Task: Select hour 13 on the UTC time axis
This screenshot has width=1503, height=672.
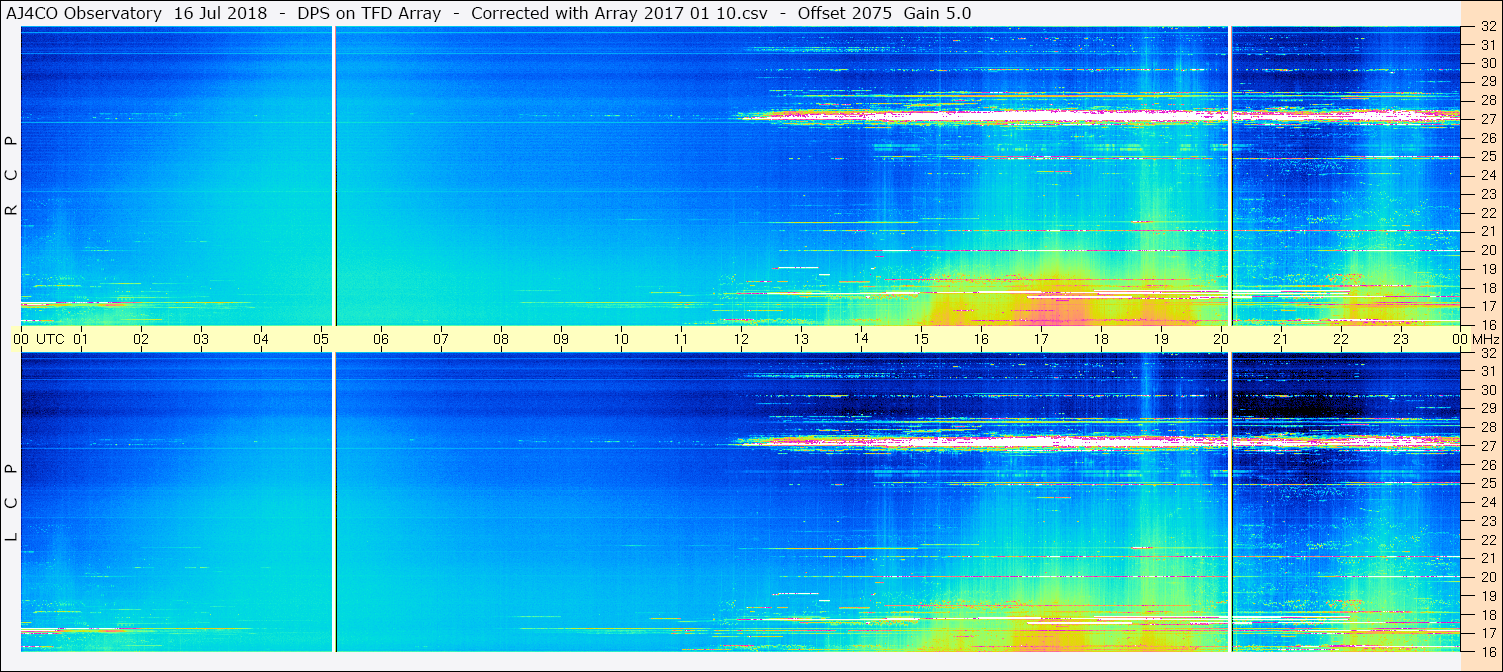Action: tap(801, 339)
